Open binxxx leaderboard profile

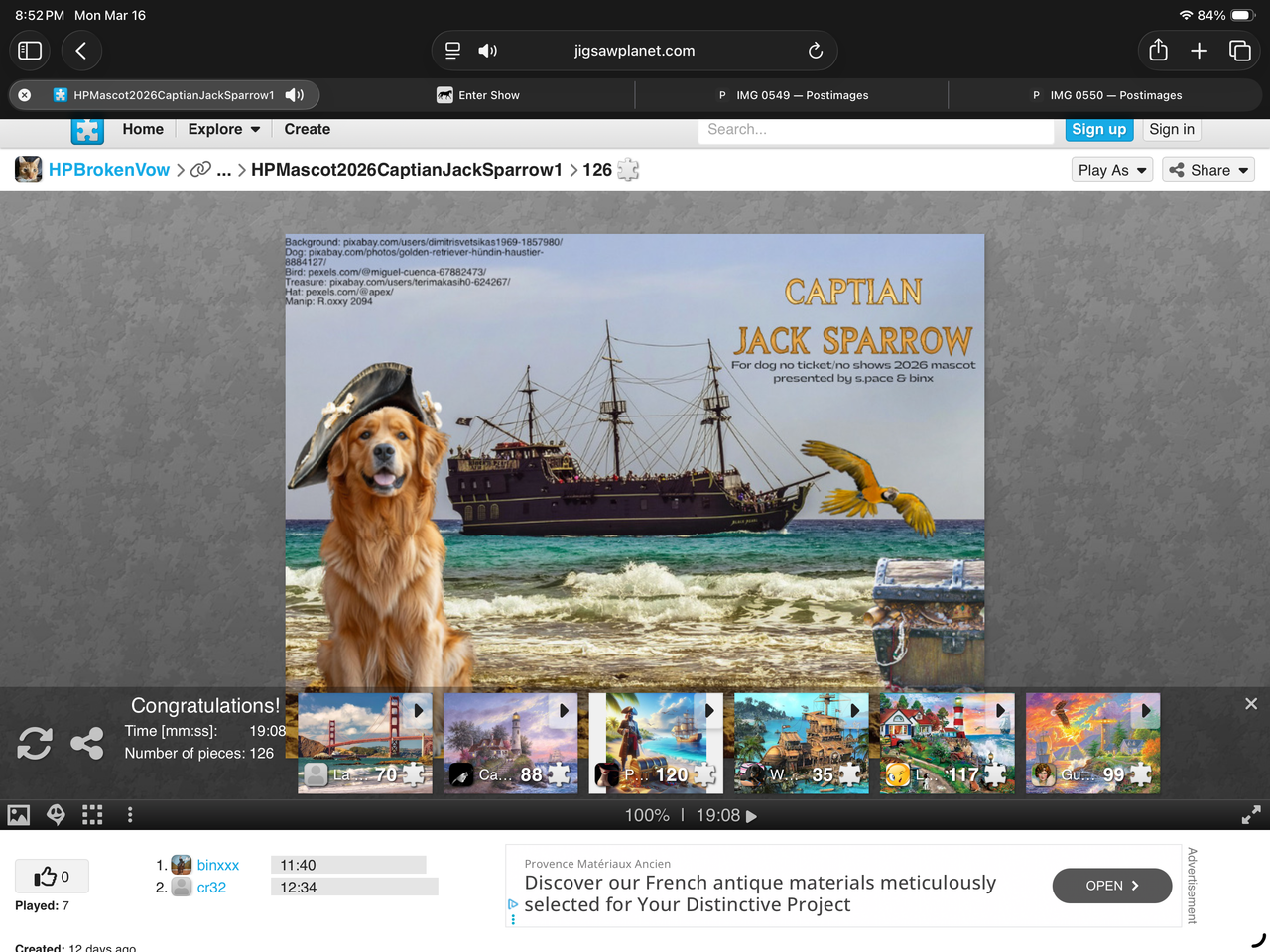pos(218,865)
